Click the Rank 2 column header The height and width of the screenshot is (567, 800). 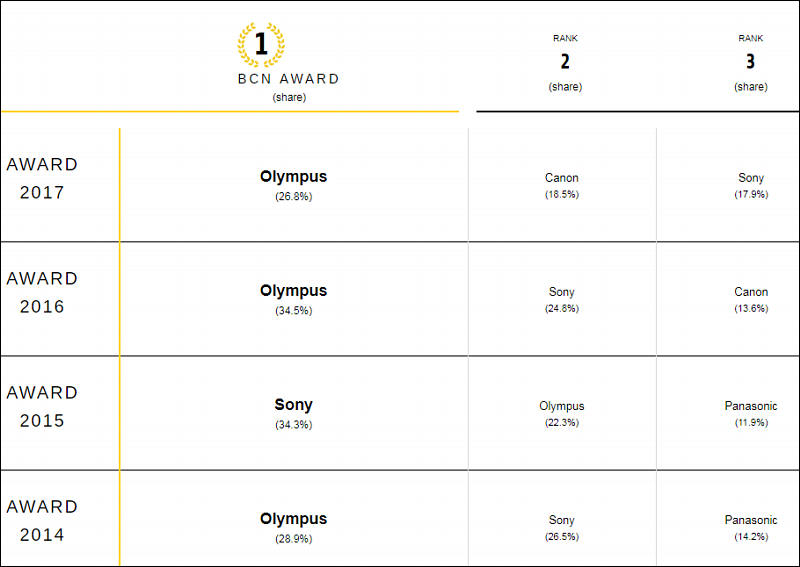pyautogui.click(x=565, y=63)
